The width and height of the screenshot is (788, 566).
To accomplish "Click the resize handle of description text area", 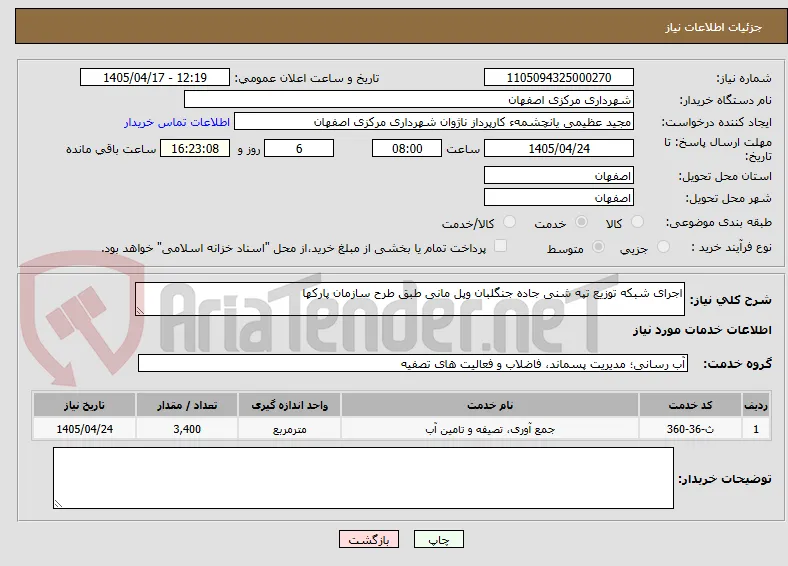I will [140, 311].
